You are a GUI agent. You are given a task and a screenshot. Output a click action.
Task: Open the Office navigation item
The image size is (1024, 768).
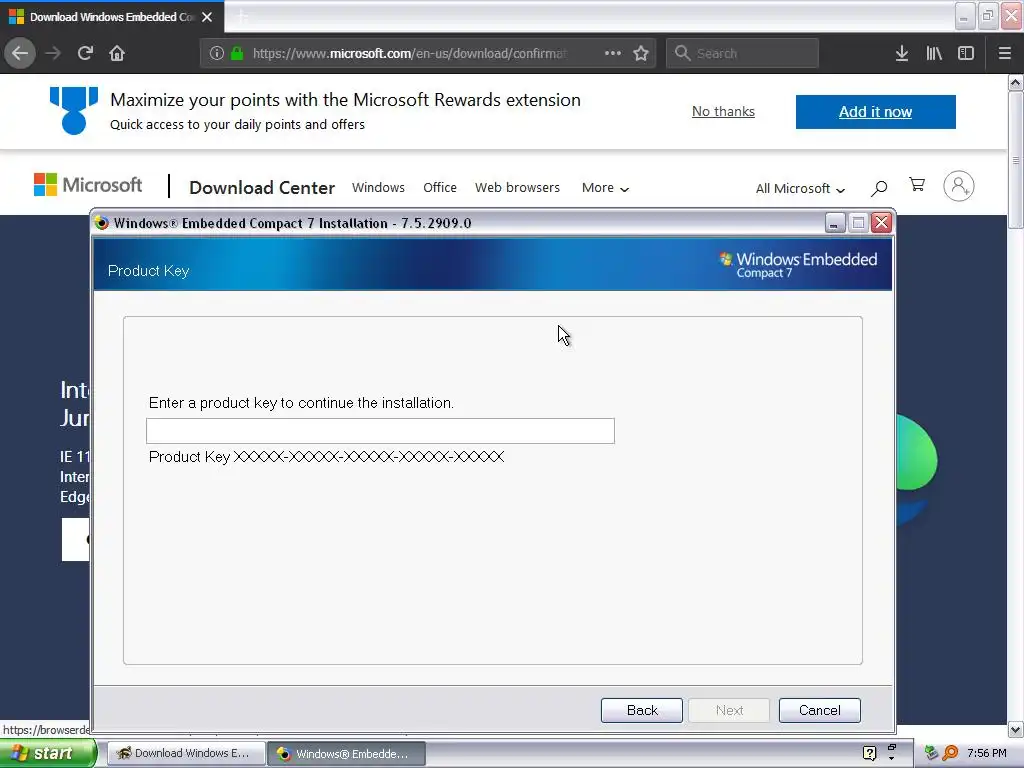440,187
